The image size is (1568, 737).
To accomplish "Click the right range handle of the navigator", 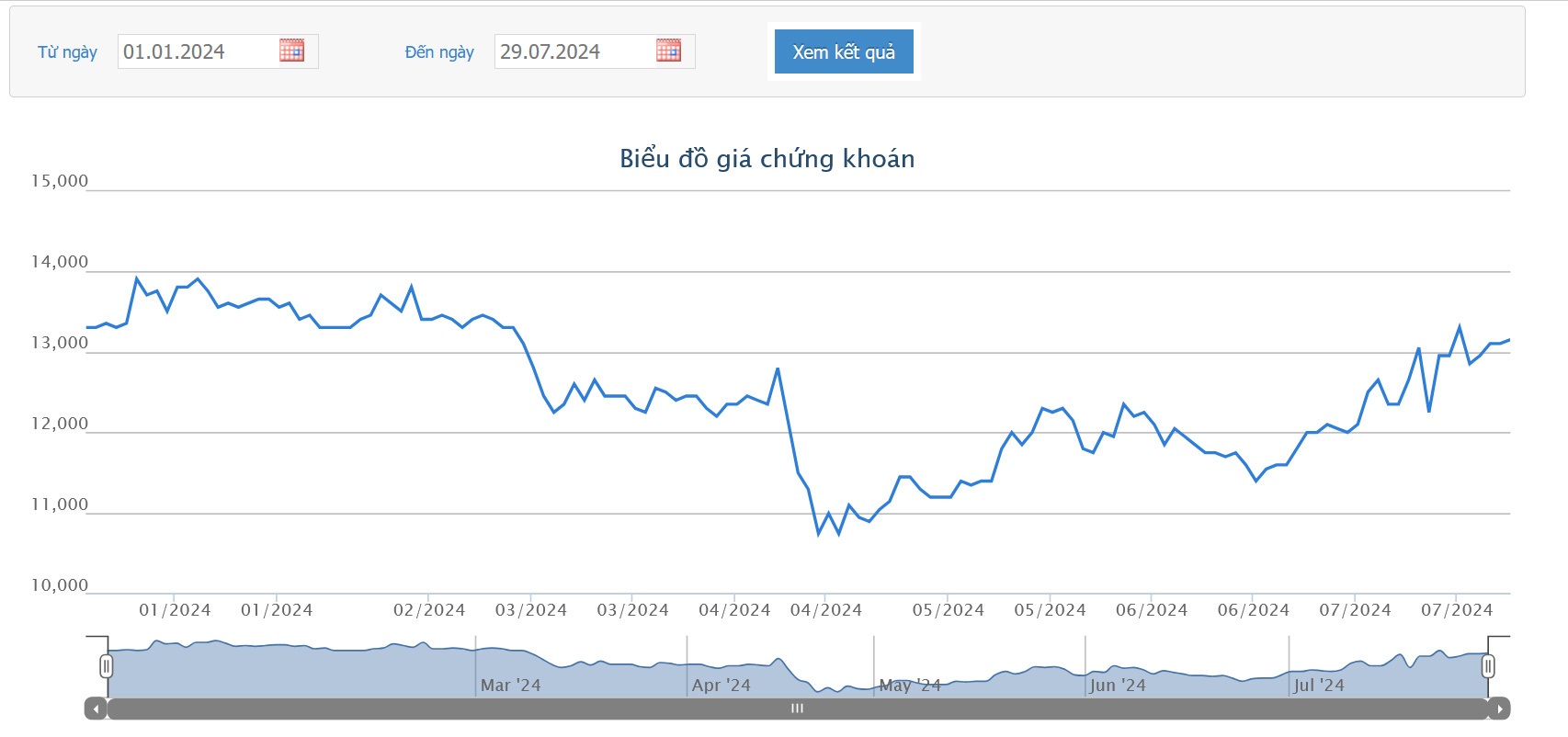I will point(1488,666).
